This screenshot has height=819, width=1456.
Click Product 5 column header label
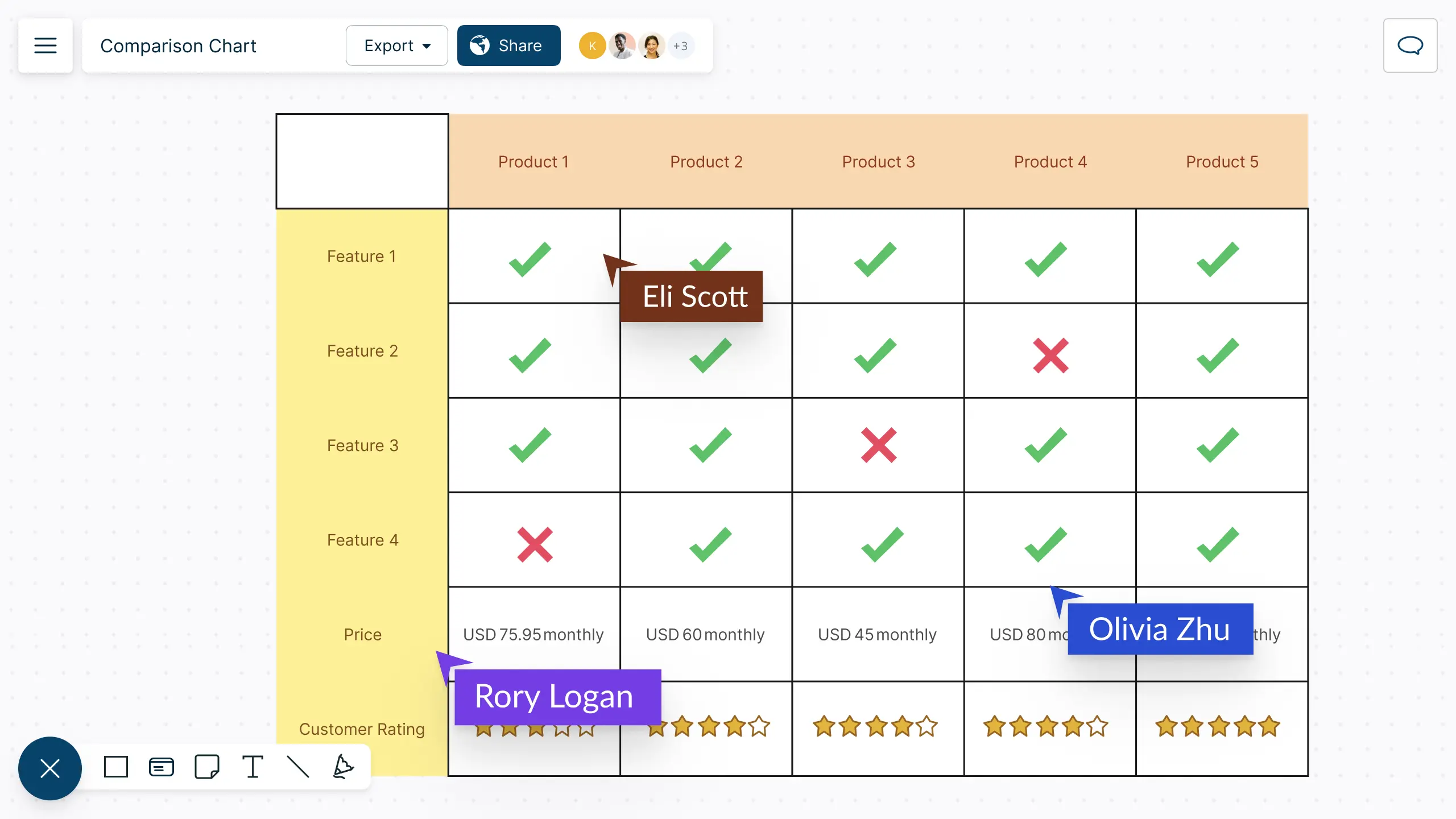tap(1221, 161)
